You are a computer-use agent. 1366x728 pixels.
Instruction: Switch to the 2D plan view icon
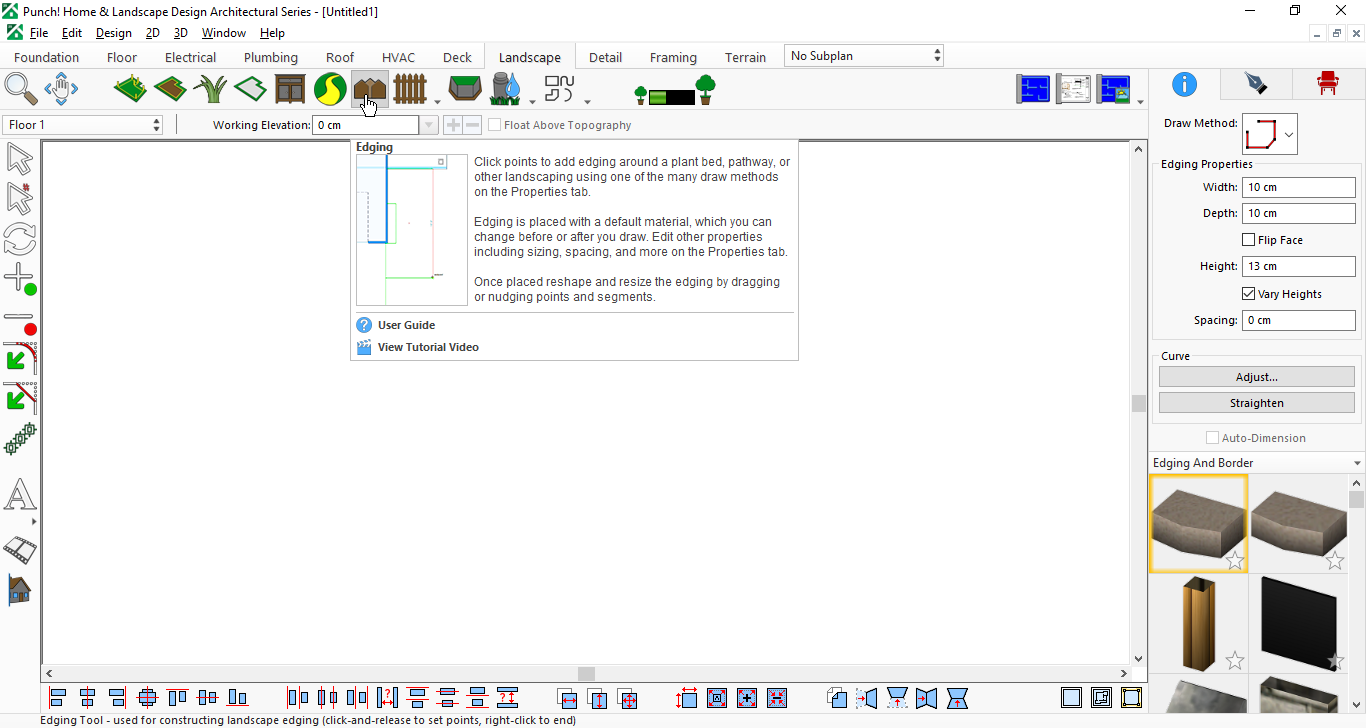click(x=1033, y=89)
